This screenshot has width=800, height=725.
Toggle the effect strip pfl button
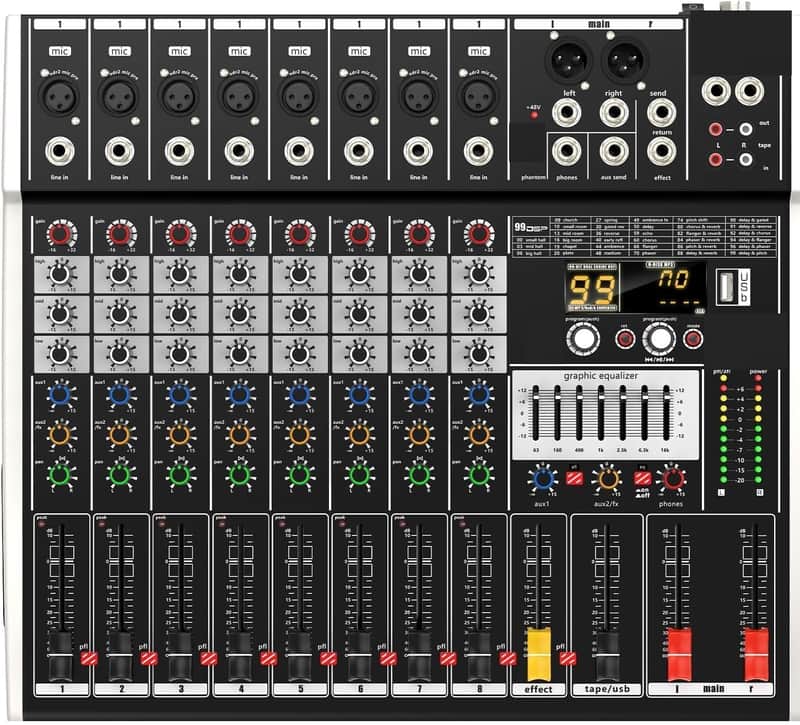(567, 659)
